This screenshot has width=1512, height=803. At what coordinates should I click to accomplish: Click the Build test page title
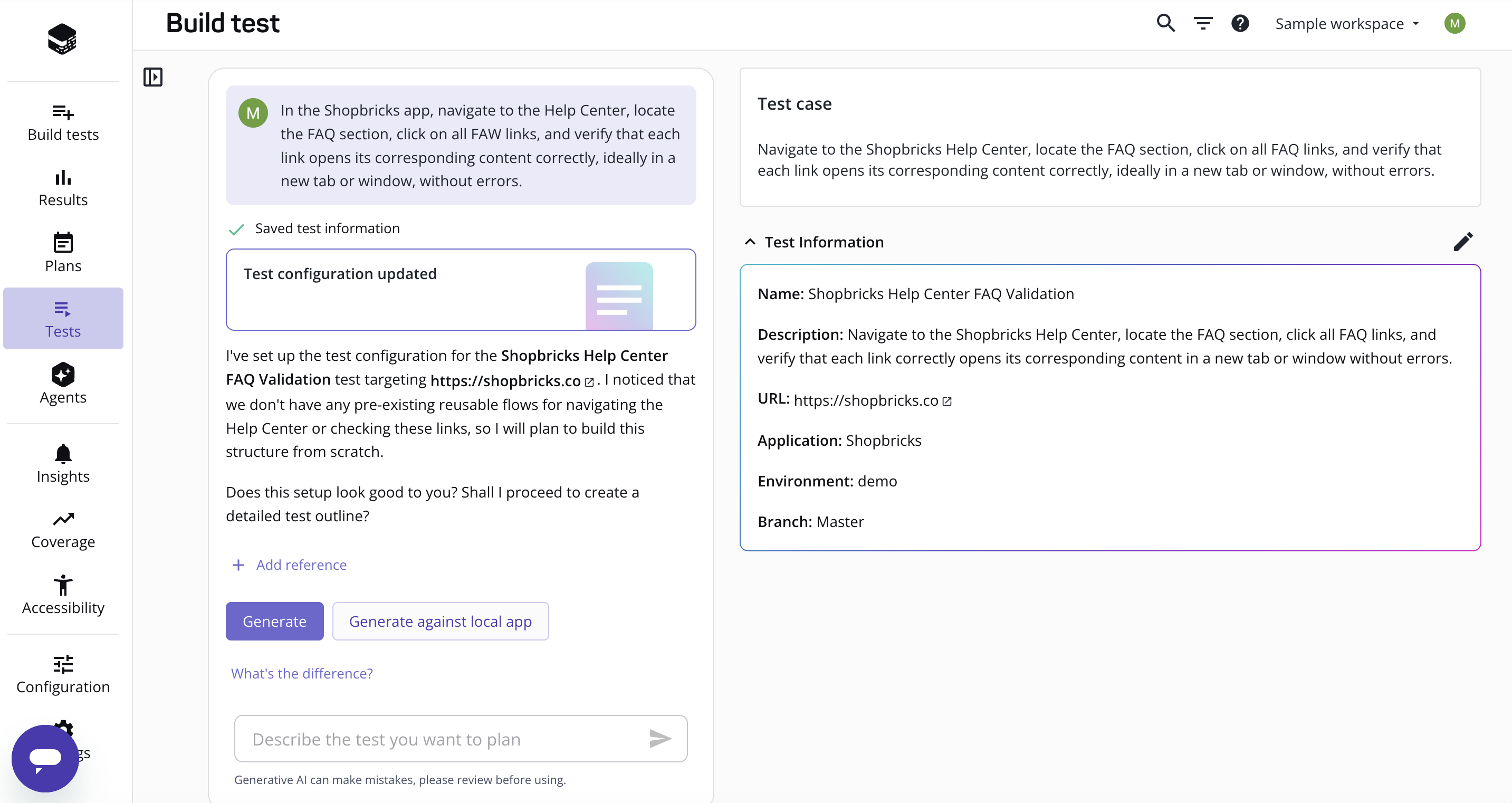[x=223, y=24]
